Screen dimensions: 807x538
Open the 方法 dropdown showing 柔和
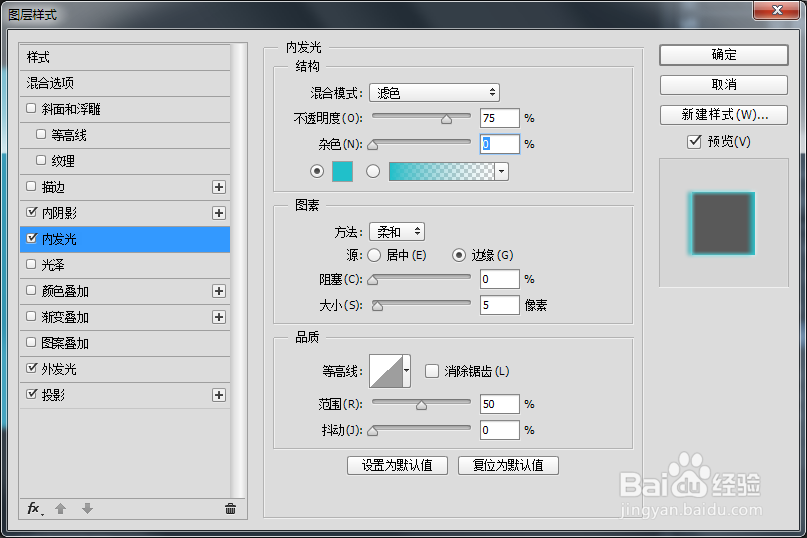pos(397,232)
